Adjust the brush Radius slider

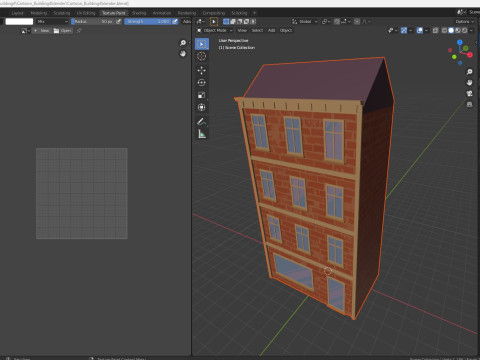coord(93,21)
